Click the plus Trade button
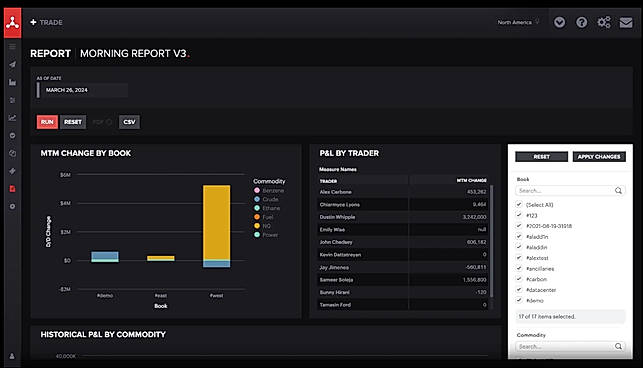Screen dimensions: 643x368 coord(46,22)
